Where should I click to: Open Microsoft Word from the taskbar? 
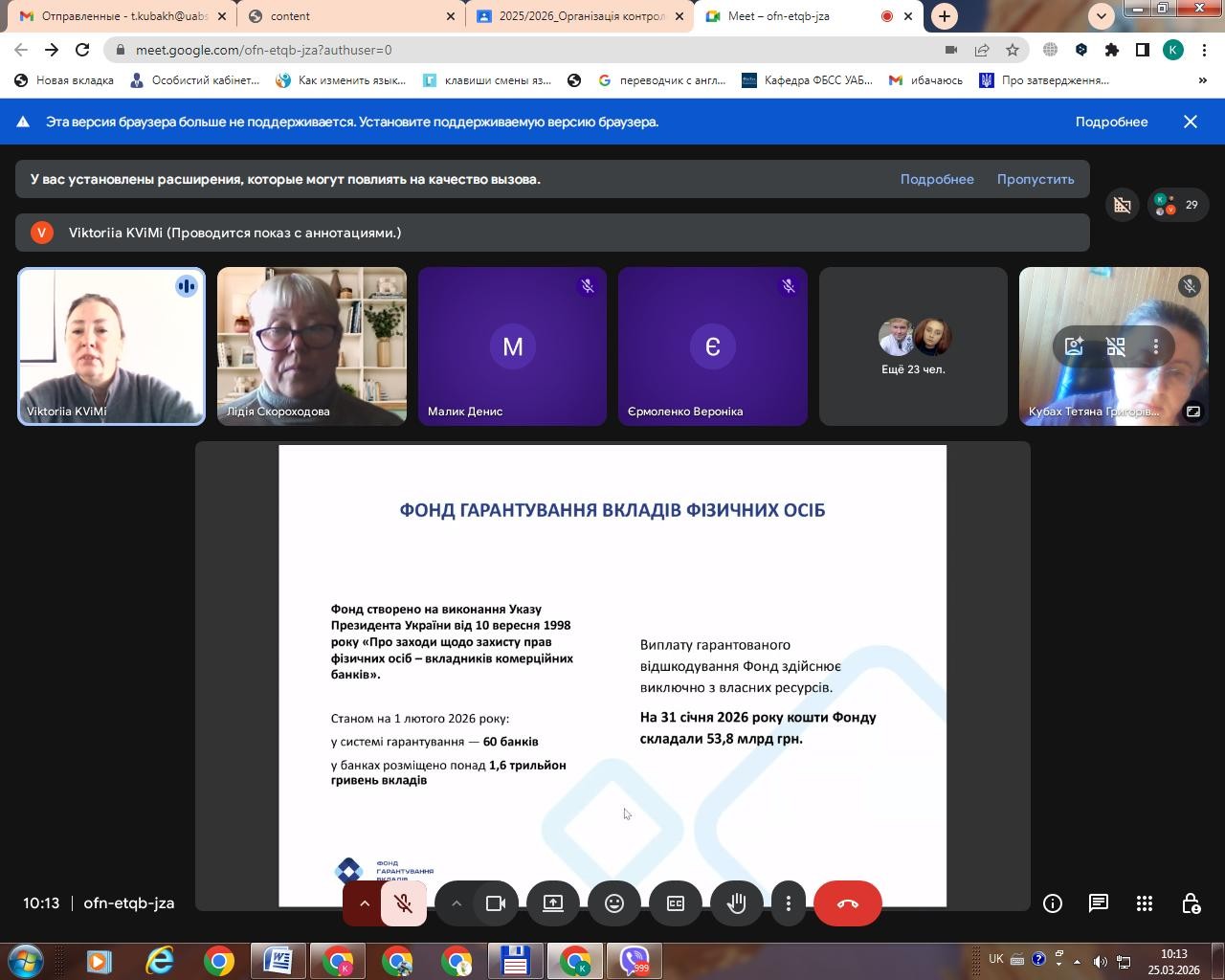[278, 960]
